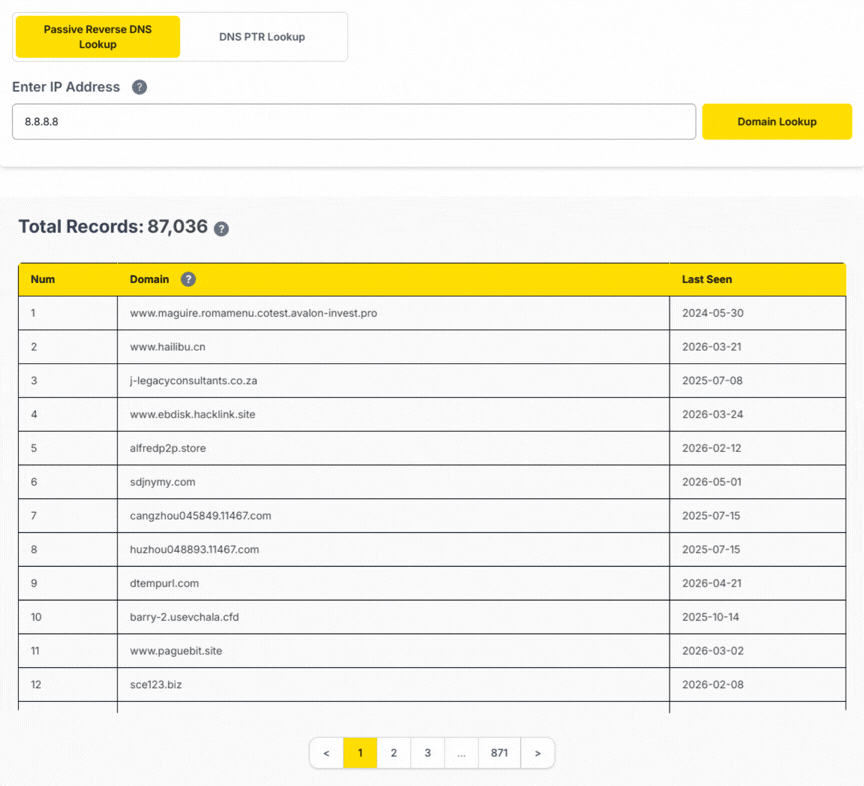Select domain dtempurl.com
Viewport: 864px width, 786px height.
click(164, 583)
